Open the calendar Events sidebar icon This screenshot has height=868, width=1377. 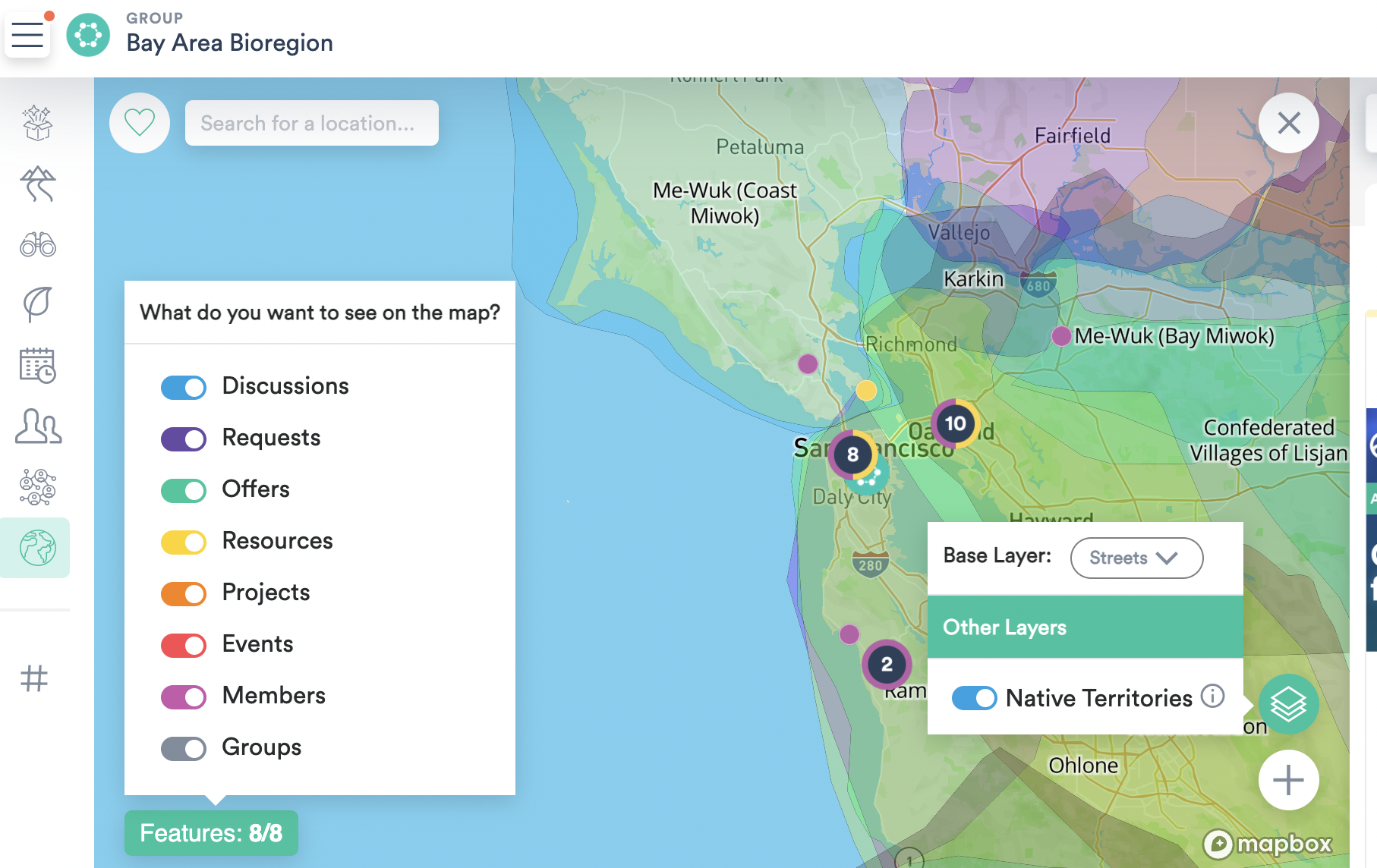(38, 366)
